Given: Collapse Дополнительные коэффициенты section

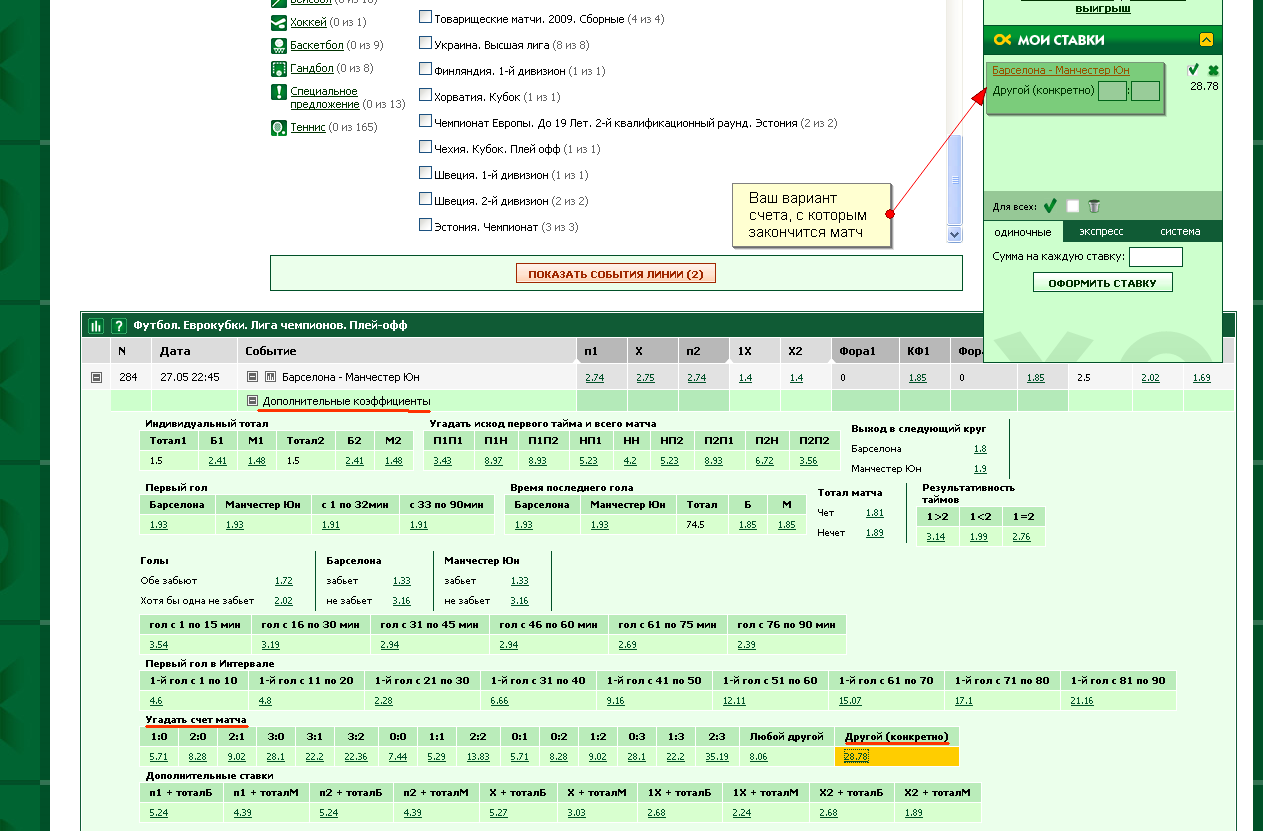Looking at the screenshot, I should [x=253, y=401].
